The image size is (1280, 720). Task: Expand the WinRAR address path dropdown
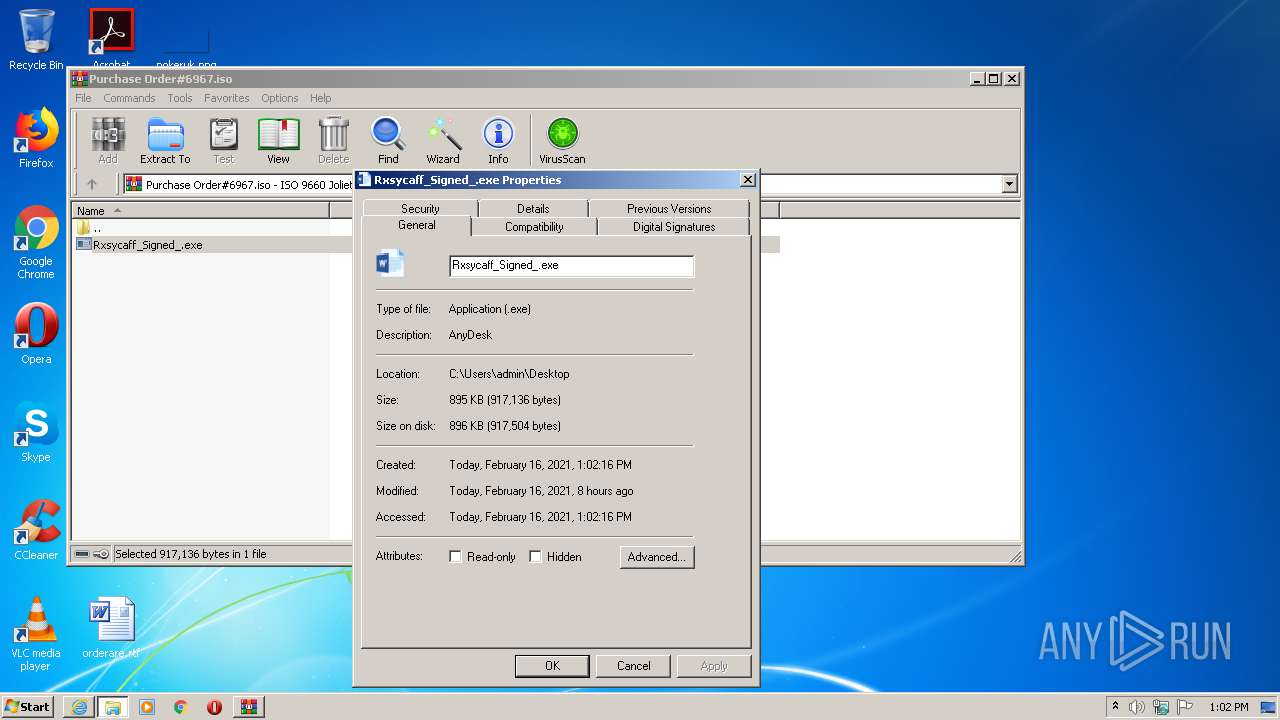pyautogui.click(x=1009, y=184)
